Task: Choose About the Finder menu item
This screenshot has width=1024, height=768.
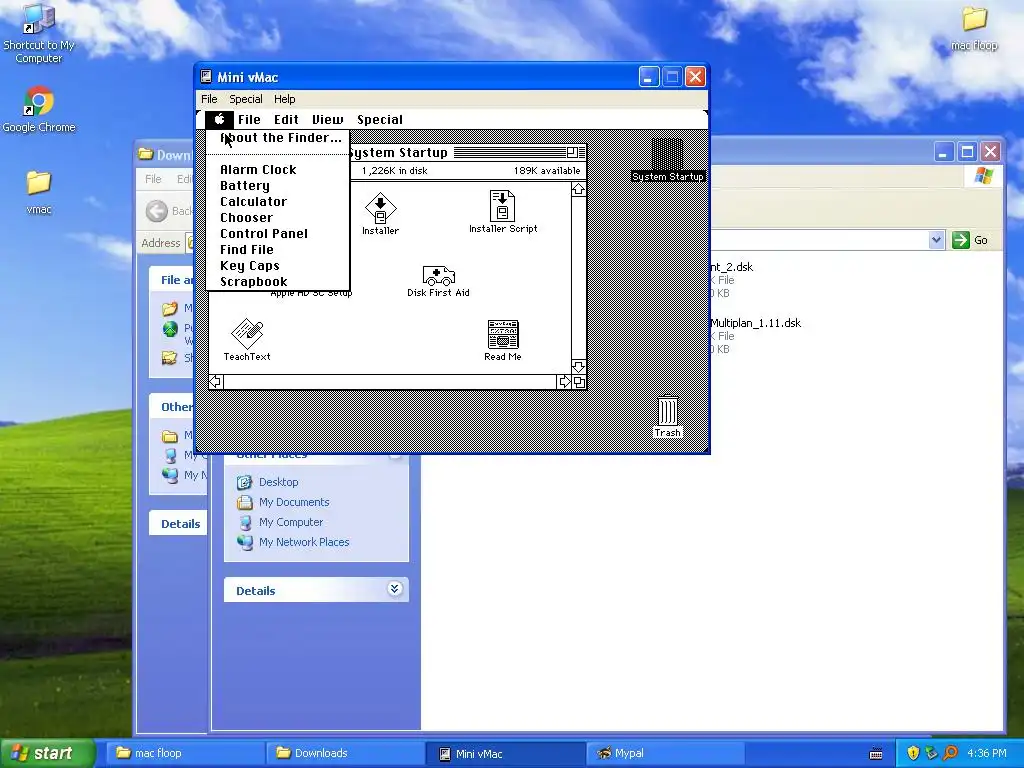Action: 278,138
